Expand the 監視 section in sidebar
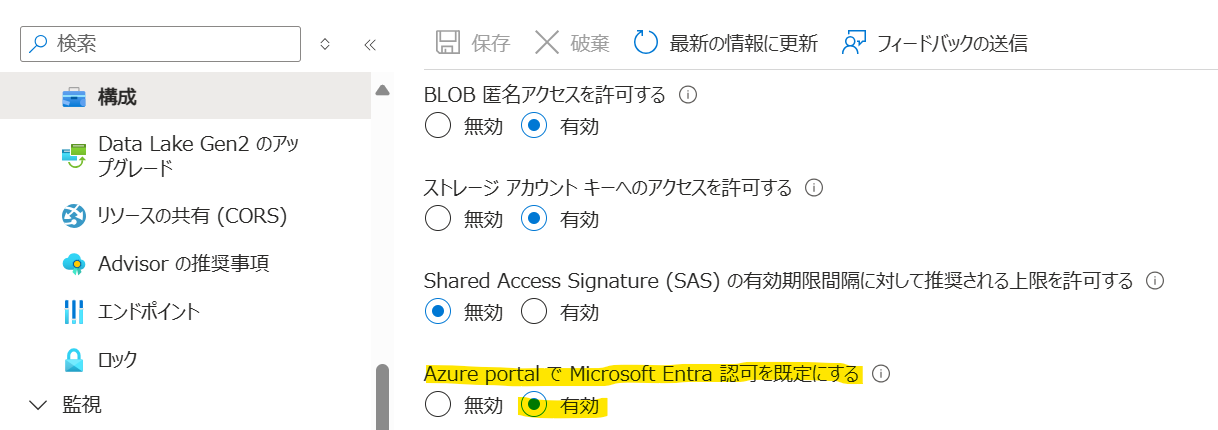The width and height of the screenshot is (1218, 430). (39, 405)
